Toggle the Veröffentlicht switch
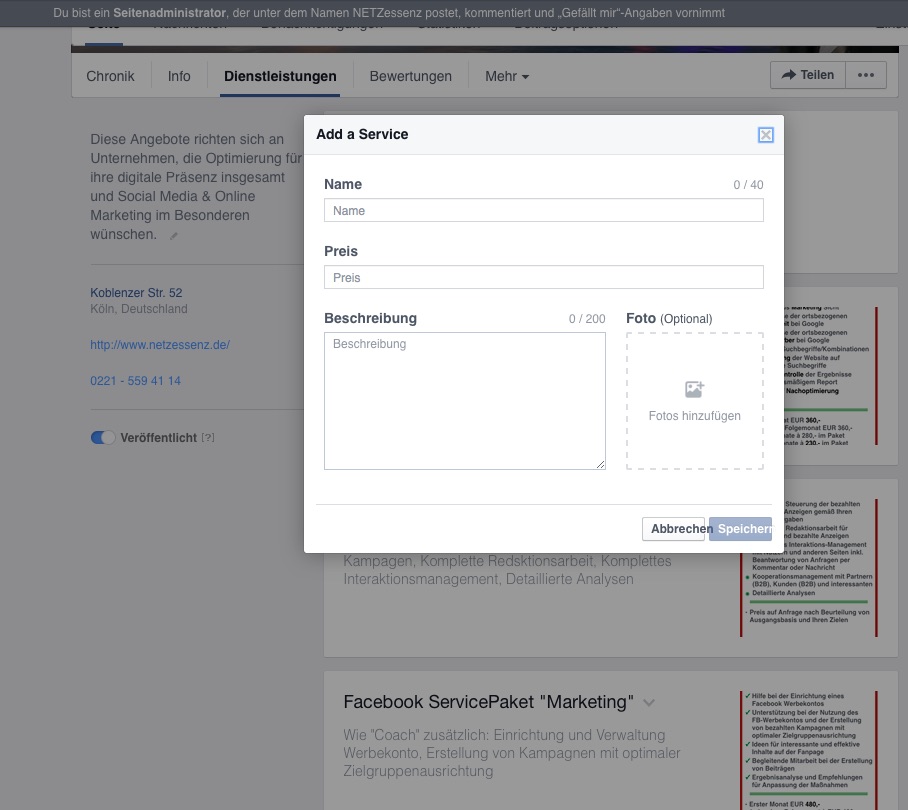908x810 pixels. [103, 438]
